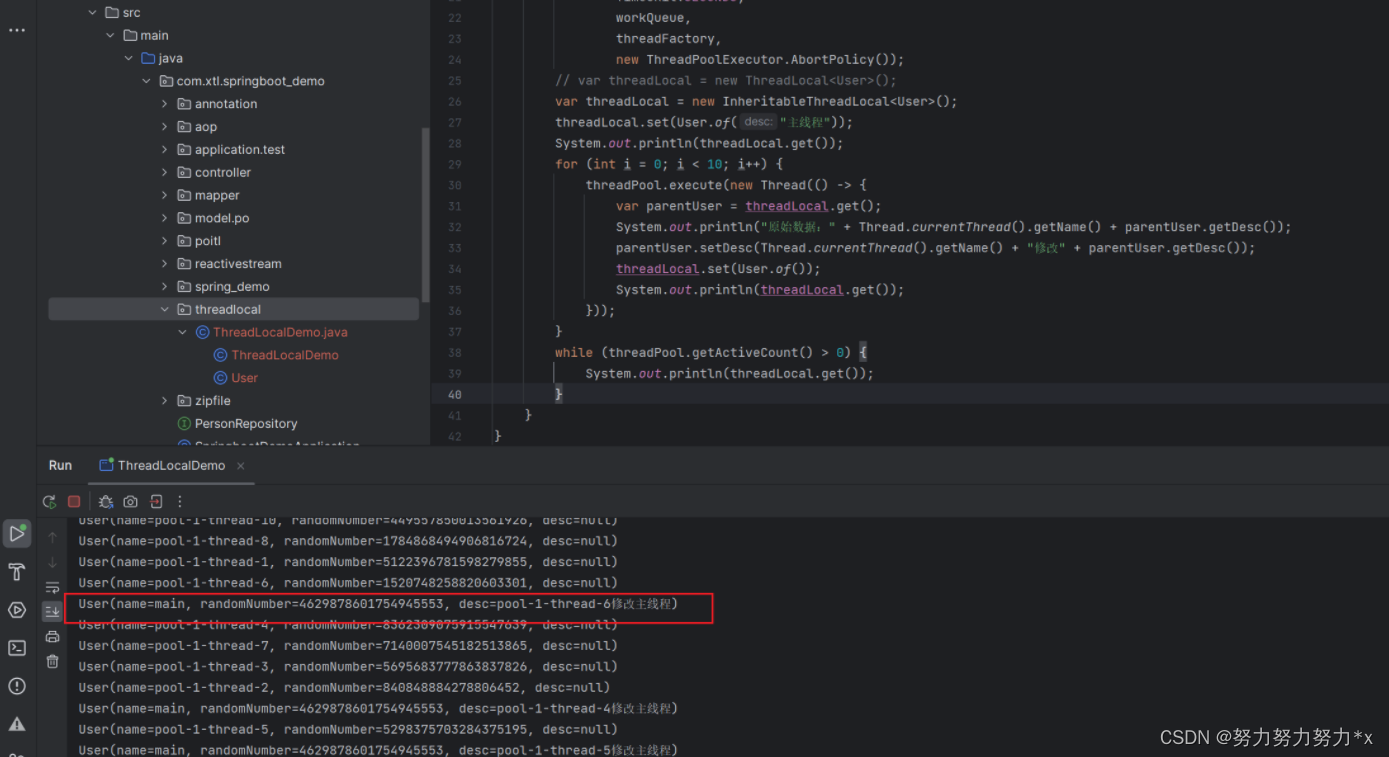Open the Run tool window from sidebar
Viewport: 1389px width, 757px height.
click(x=17, y=533)
